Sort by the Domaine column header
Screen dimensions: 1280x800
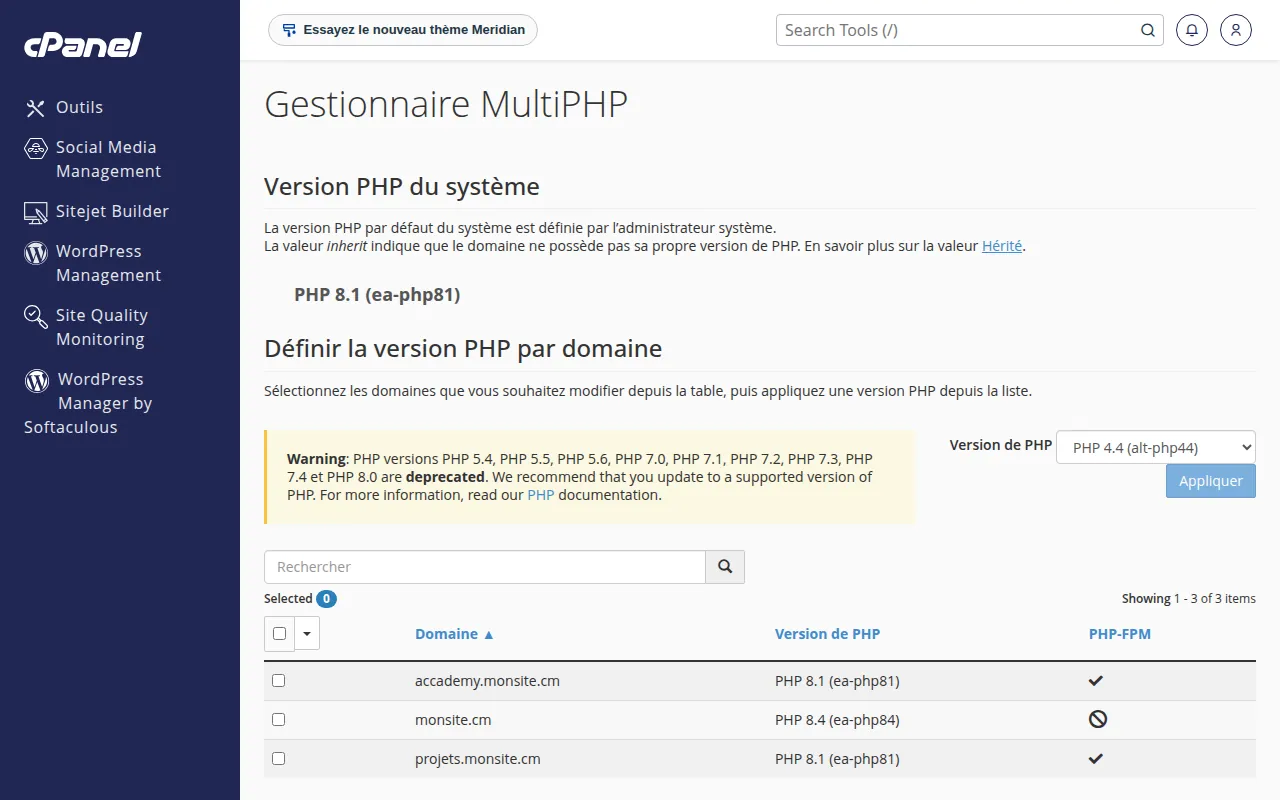pyautogui.click(x=455, y=634)
